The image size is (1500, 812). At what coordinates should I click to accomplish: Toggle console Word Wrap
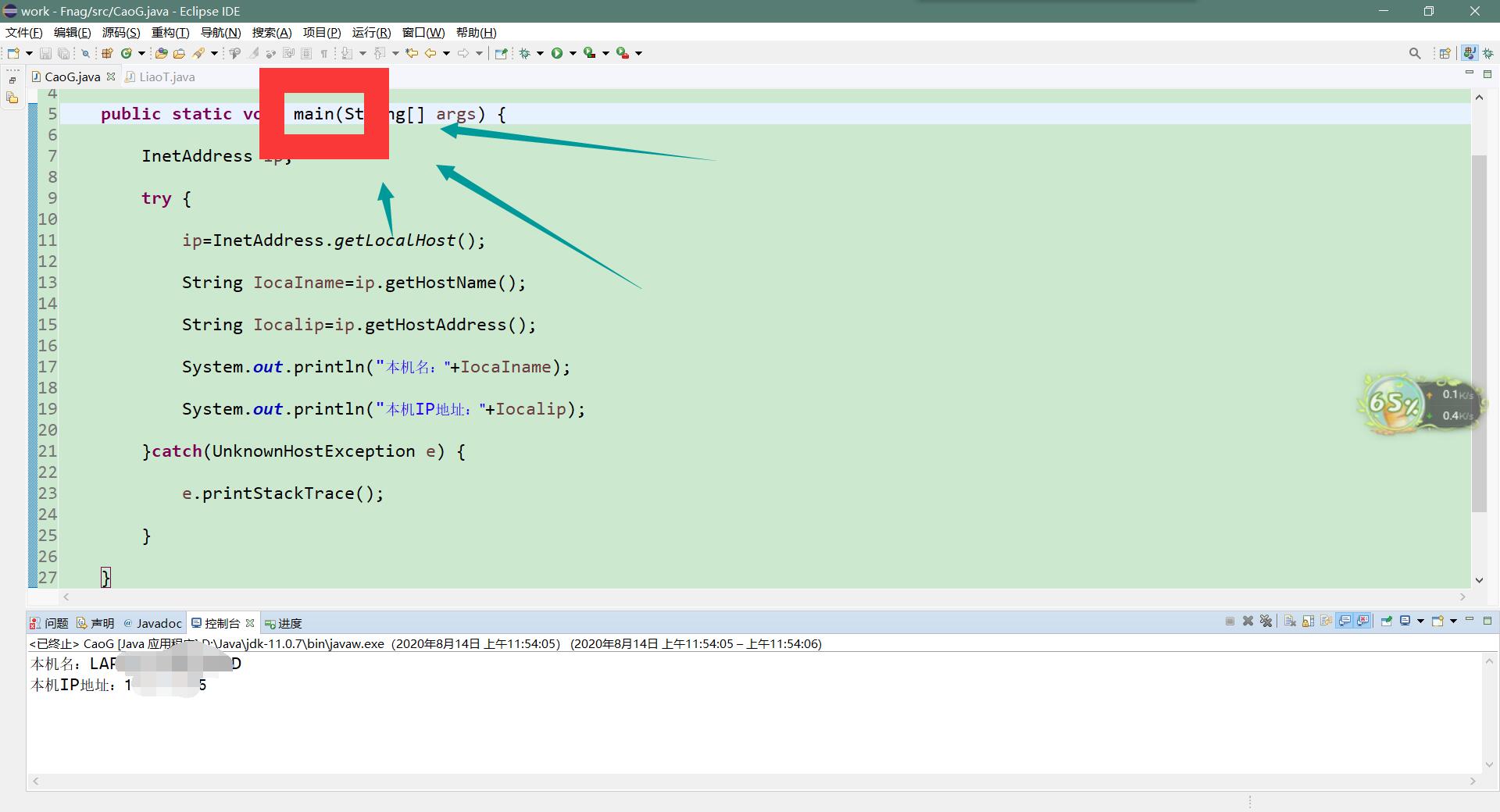pyautogui.click(x=1326, y=621)
